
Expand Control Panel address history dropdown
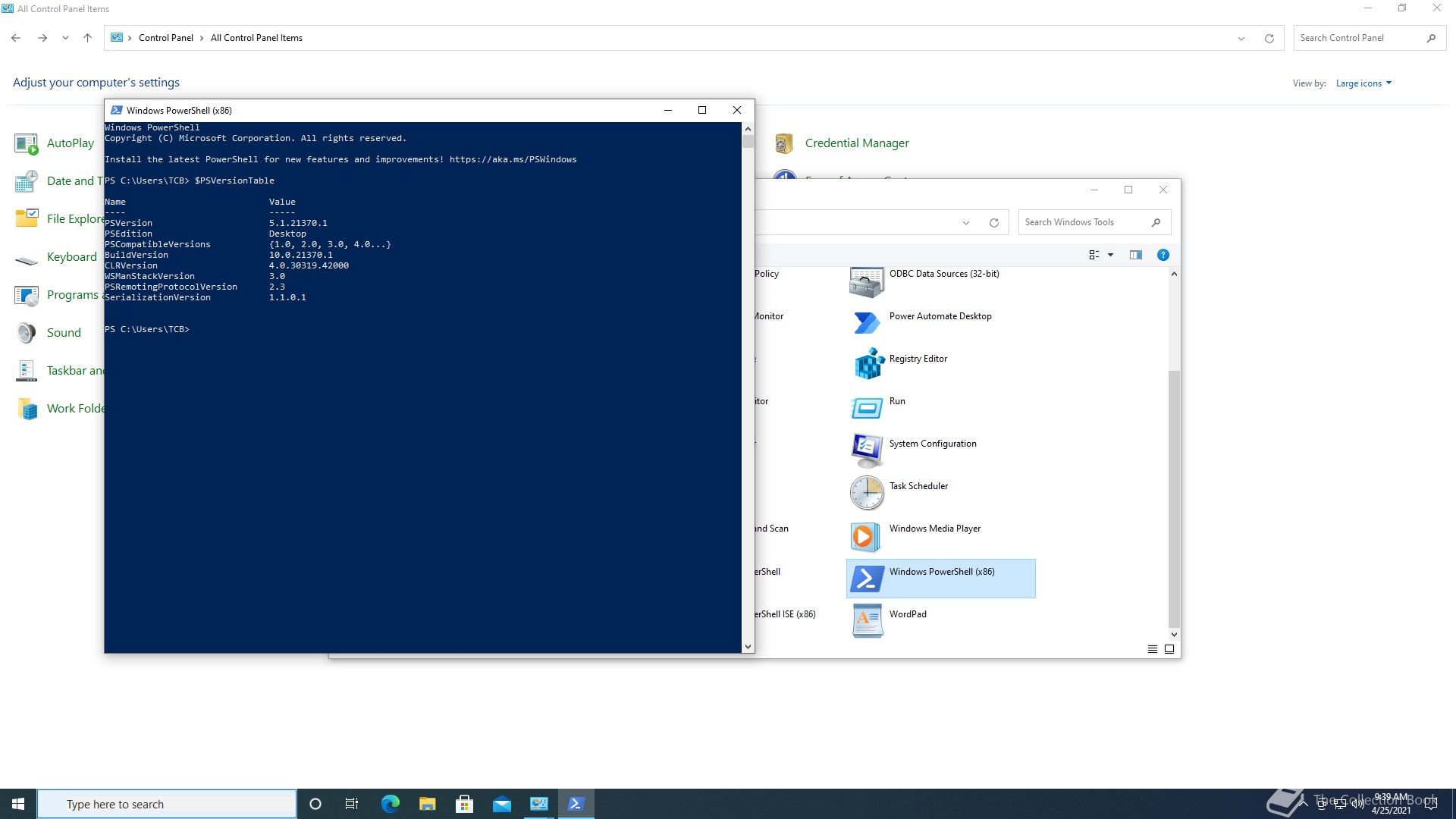click(1241, 38)
